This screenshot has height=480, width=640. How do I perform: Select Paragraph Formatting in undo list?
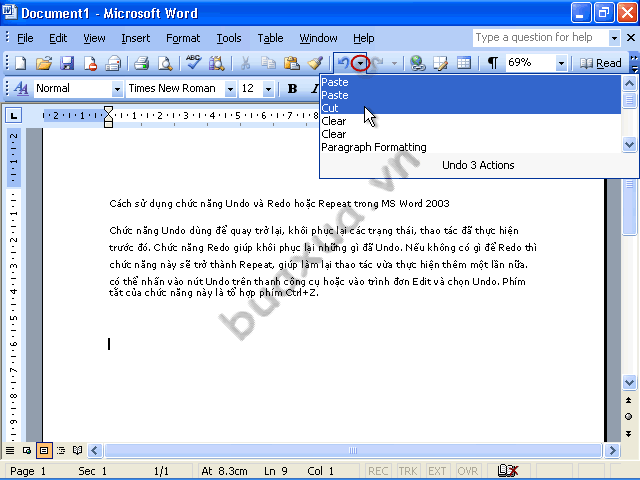471,147
